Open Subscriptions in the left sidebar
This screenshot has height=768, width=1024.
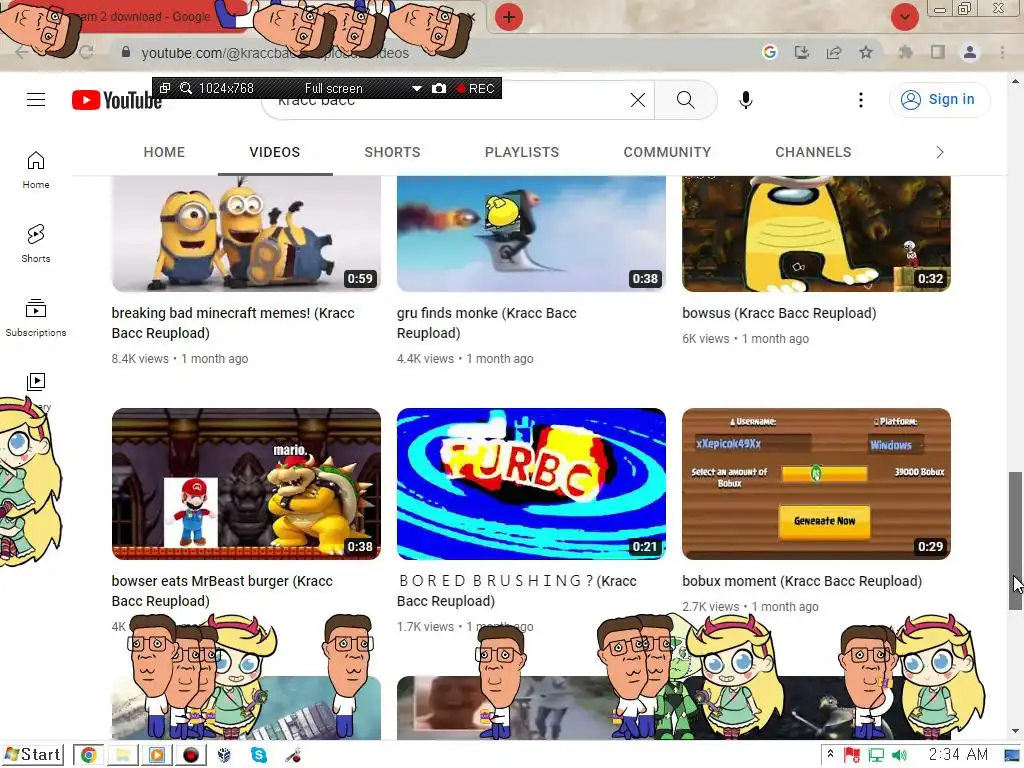pyautogui.click(x=36, y=317)
